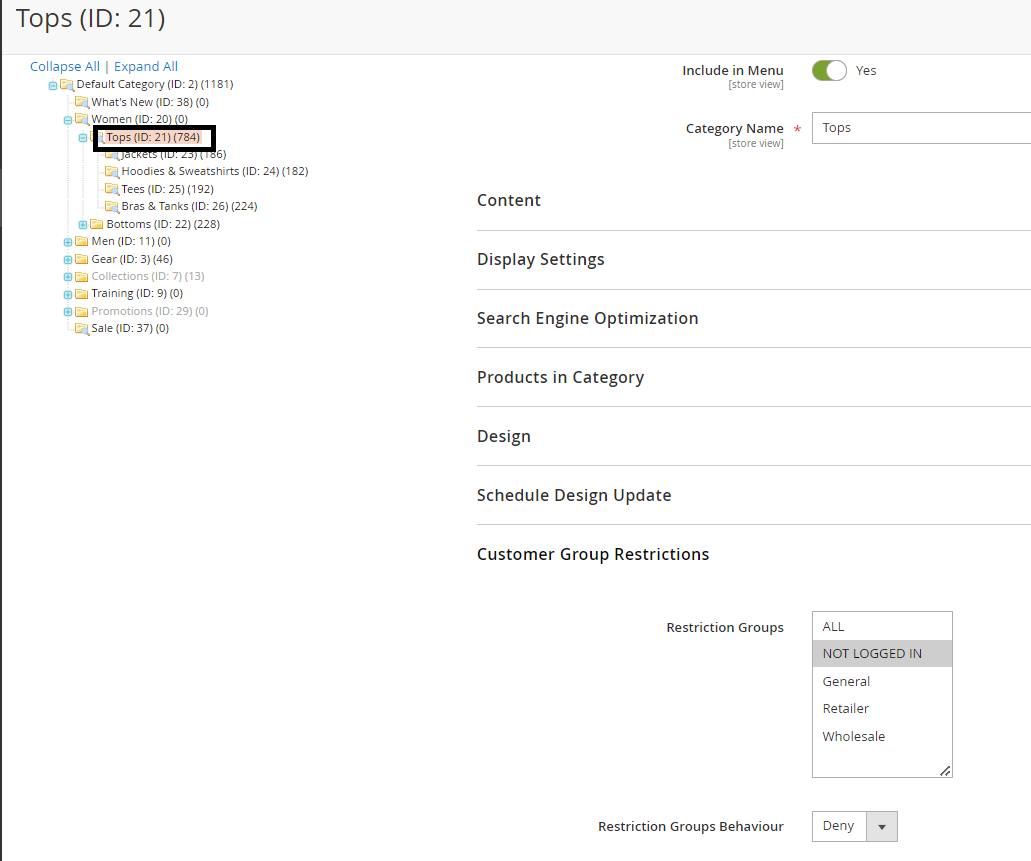This screenshot has width=1031, height=861.
Task: Click the Hoodies & Sweatshirts folder icon
Action: (x=112, y=172)
